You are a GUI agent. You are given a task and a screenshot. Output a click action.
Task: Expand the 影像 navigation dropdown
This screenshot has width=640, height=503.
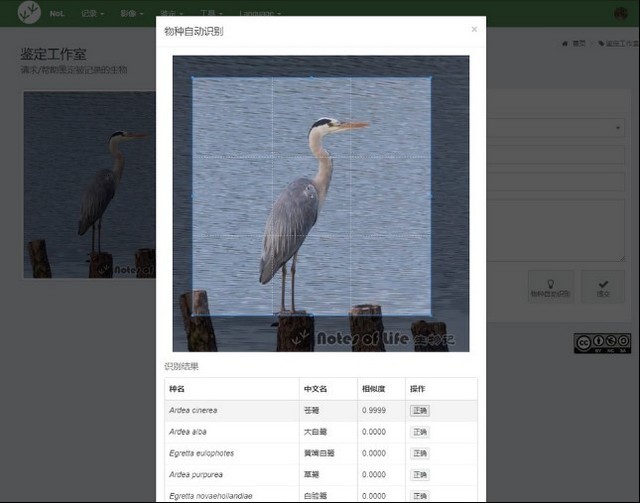click(131, 13)
